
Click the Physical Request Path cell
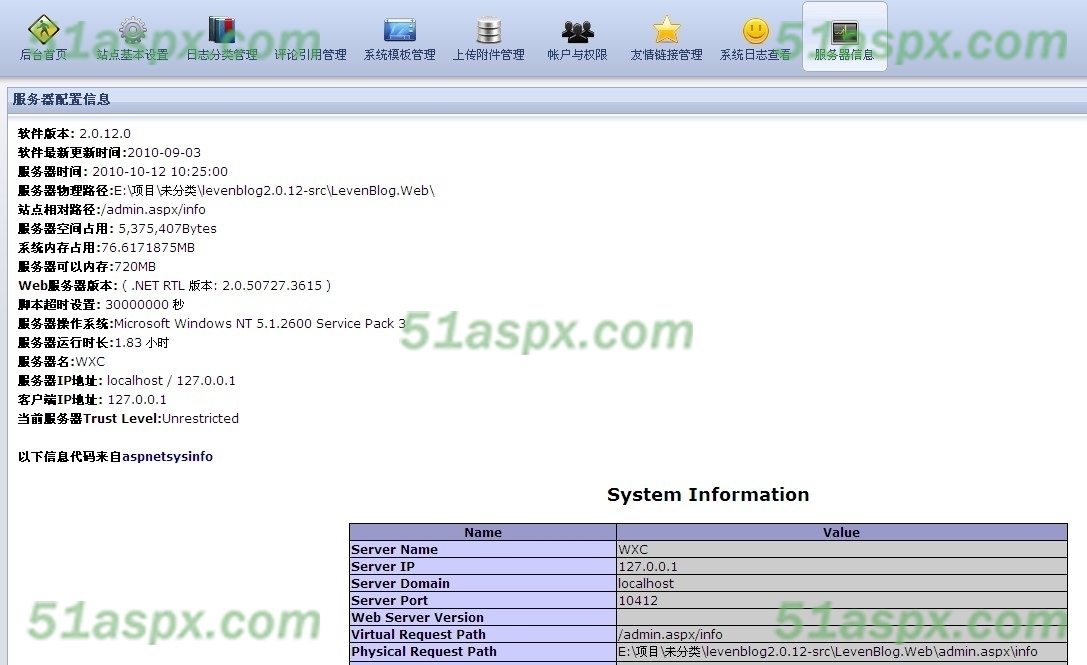click(x=483, y=651)
